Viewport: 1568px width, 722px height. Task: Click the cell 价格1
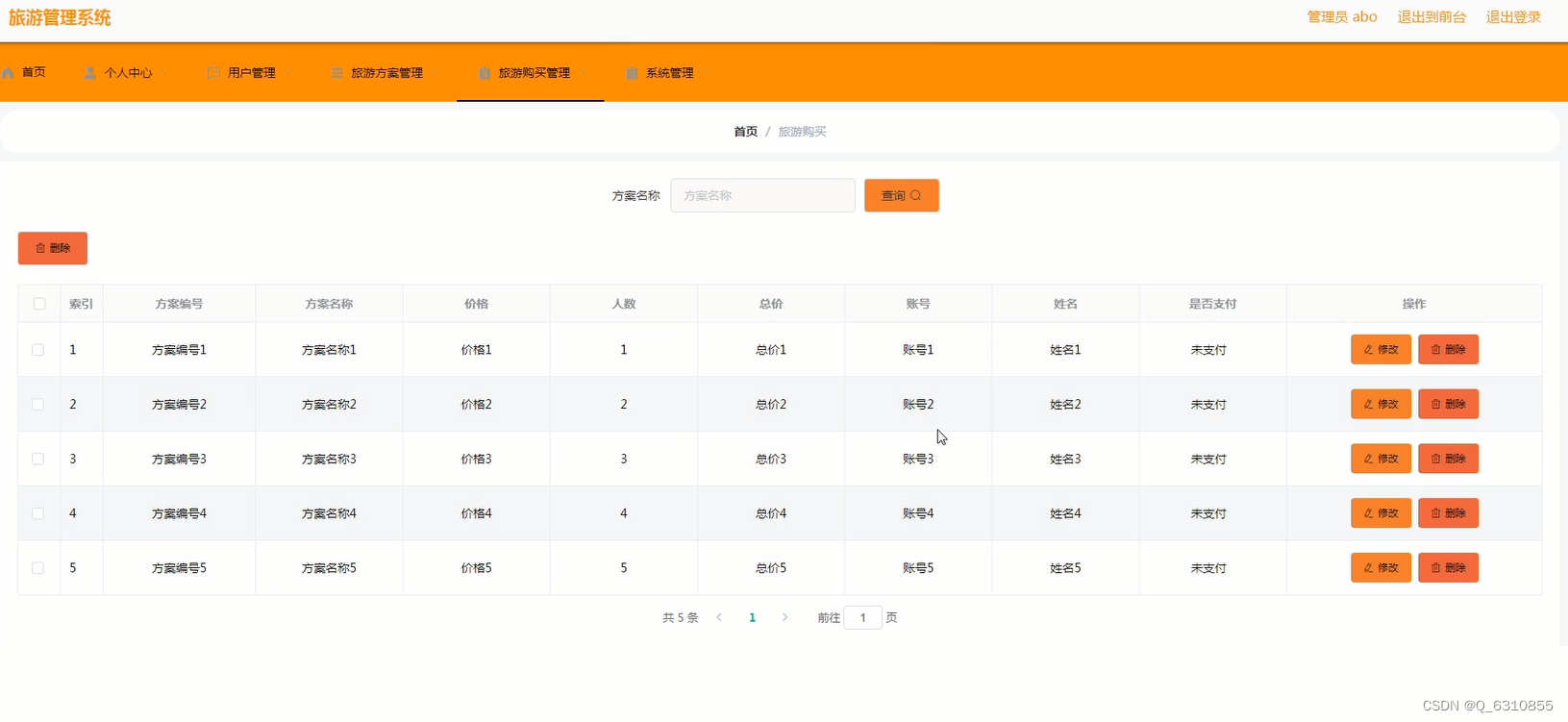pyautogui.click(x=476, y=350)
